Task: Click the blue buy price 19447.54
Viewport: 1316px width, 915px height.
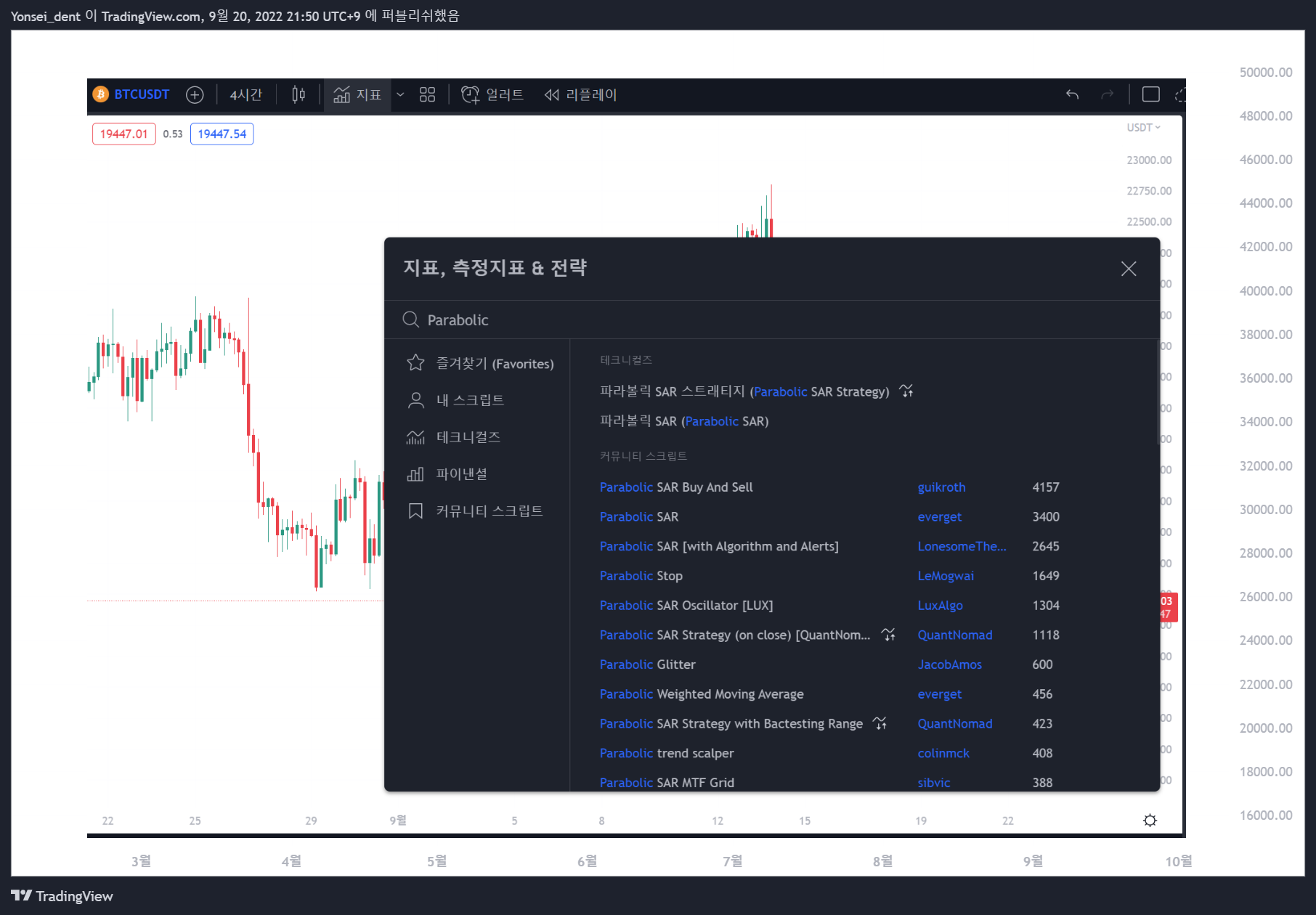Action: tap(222, 134)
